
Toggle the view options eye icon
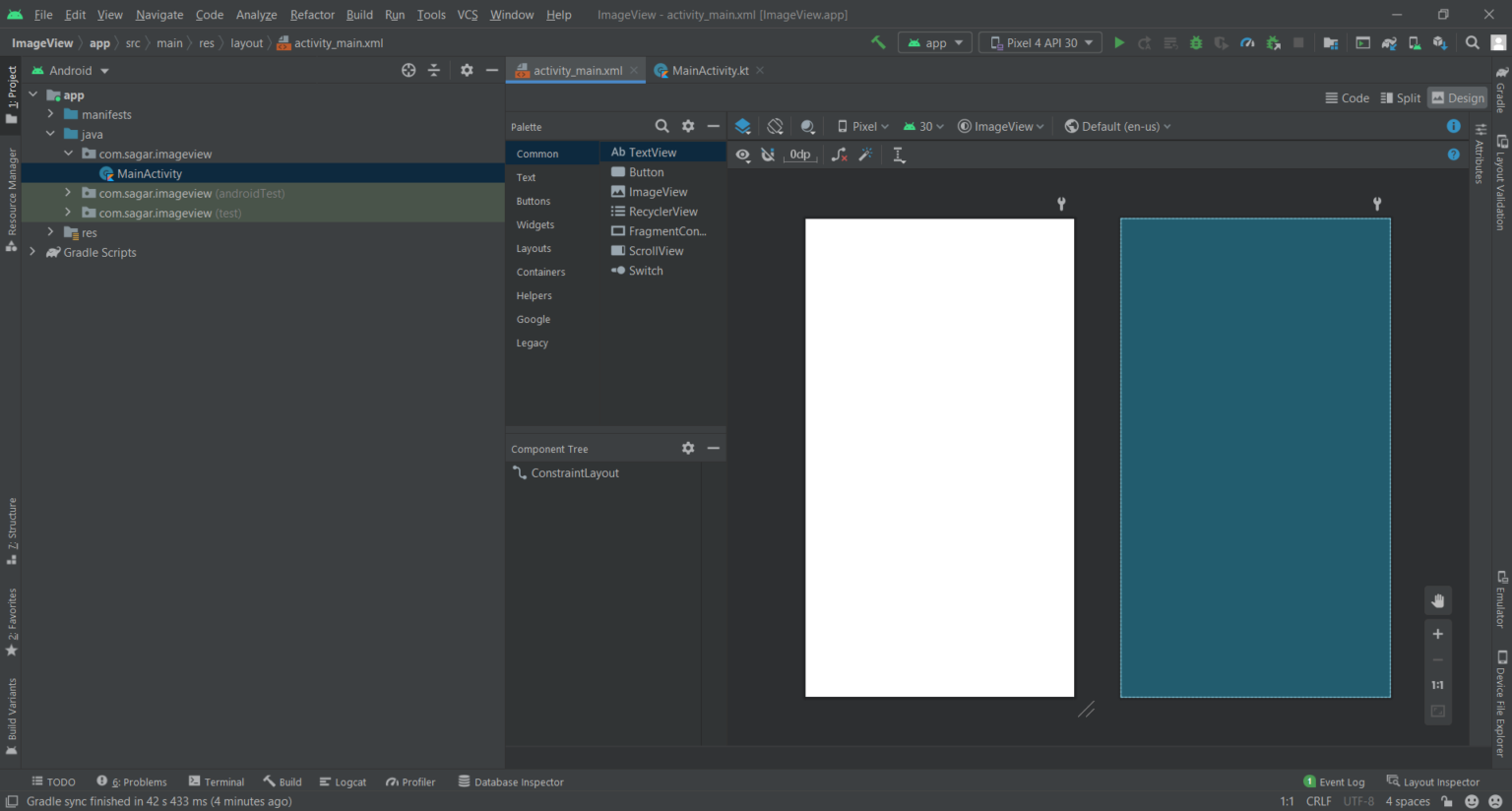coord(743,155)
